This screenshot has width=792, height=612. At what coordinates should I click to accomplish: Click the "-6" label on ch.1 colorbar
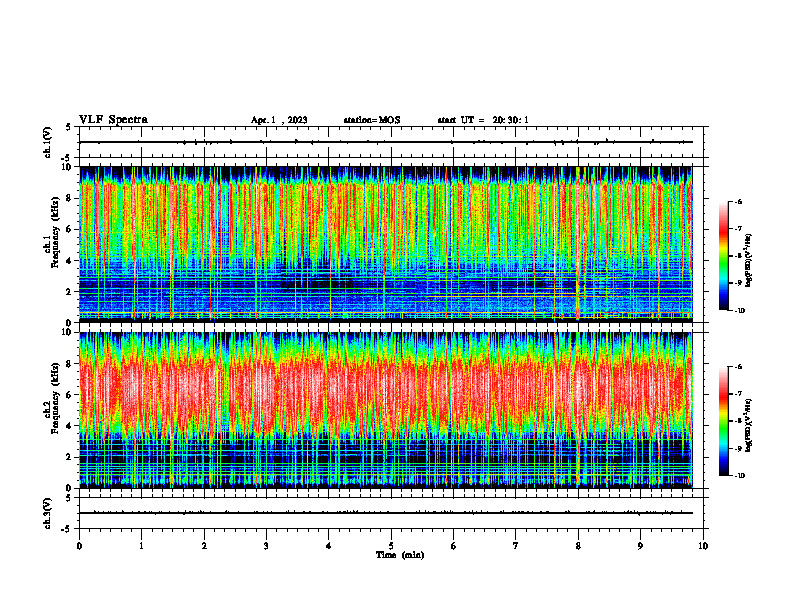[738, 201]
